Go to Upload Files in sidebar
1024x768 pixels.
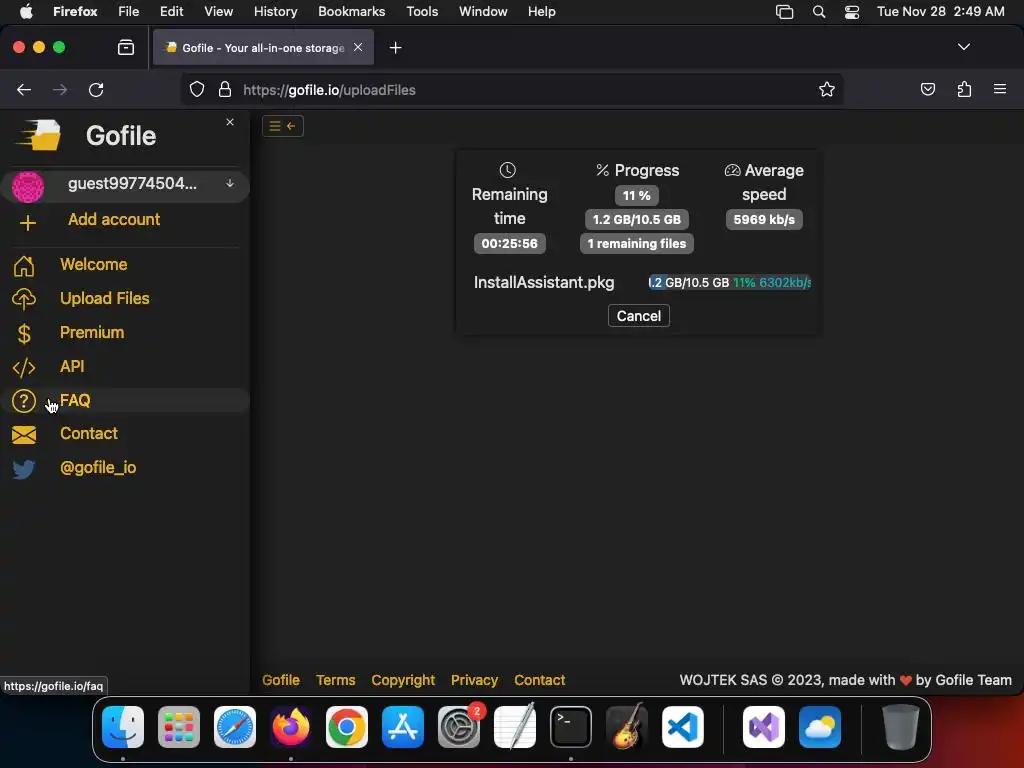[104, 298]
